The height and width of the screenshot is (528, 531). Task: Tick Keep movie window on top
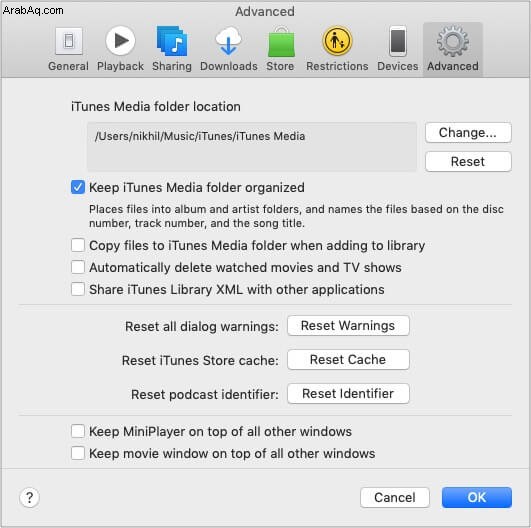pyautogui.click(x=78, y=453)
